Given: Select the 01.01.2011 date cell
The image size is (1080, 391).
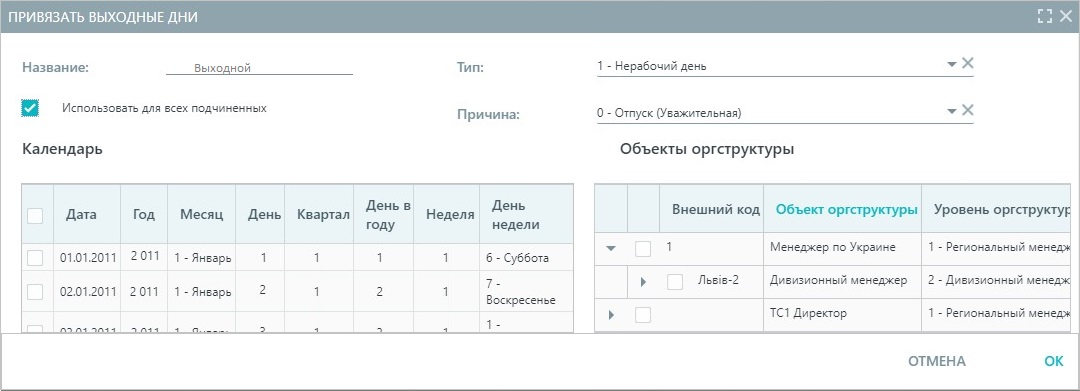Looking at the screenshot, I should [x=87, y=258].
